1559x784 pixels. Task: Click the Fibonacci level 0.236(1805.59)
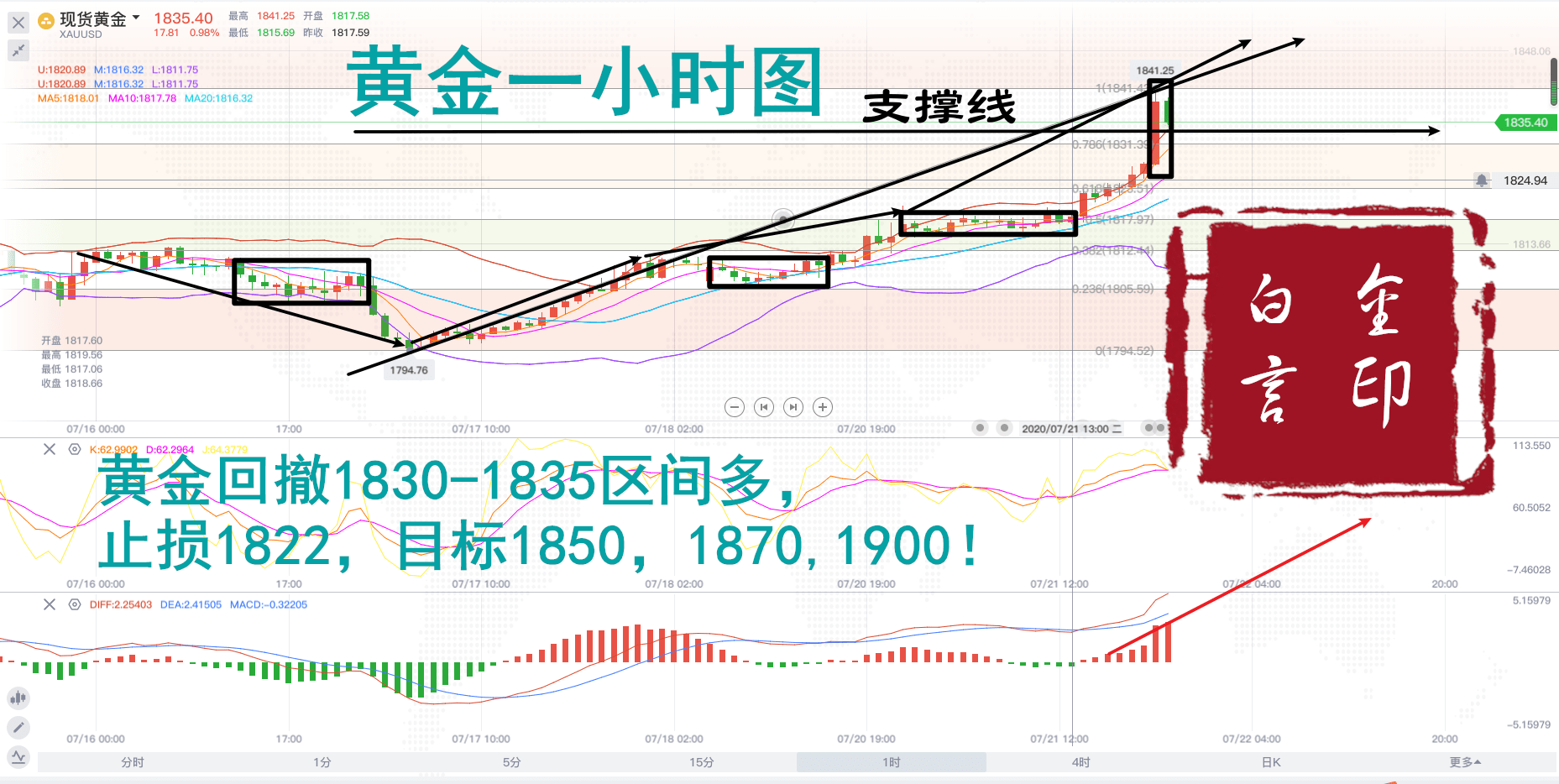(1112, 289)
